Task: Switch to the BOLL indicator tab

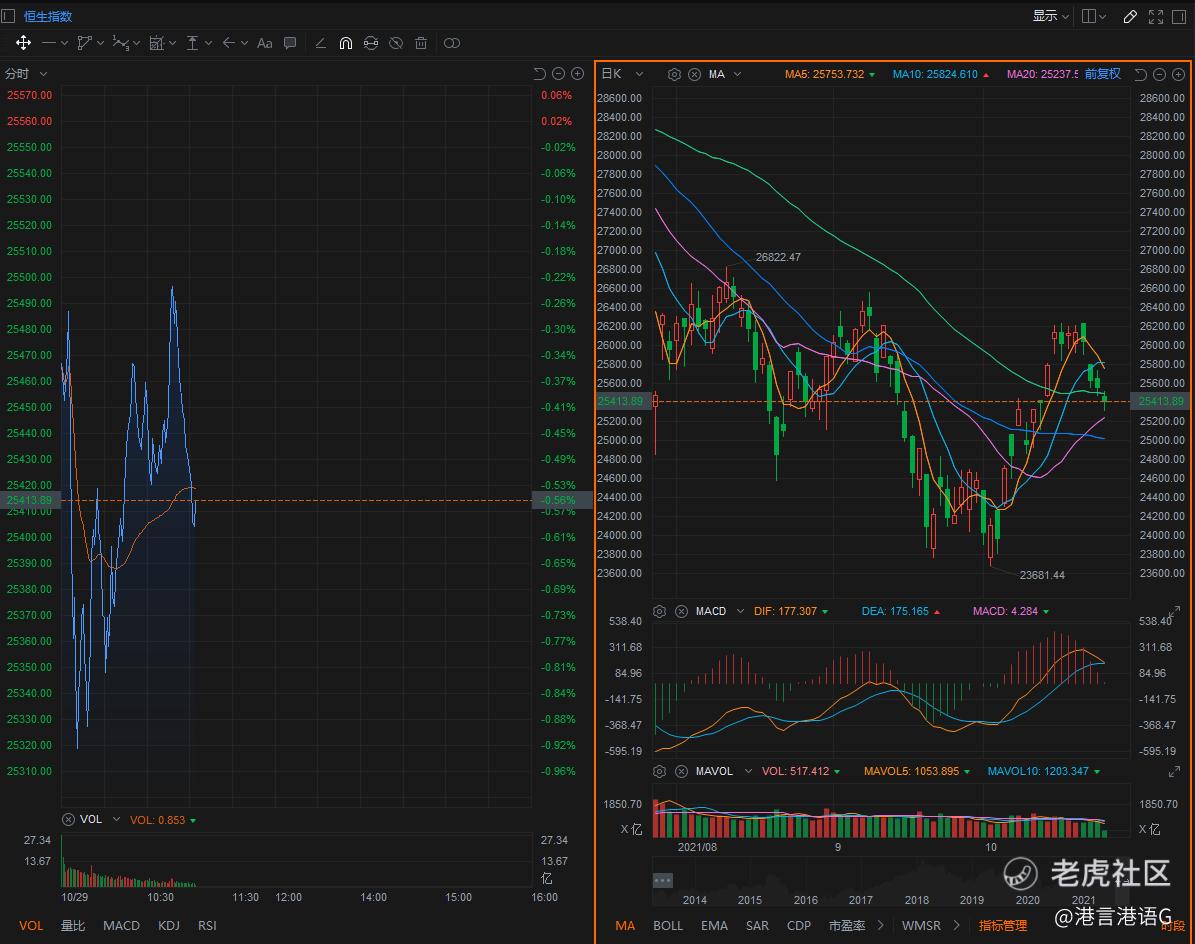Action: click(667, 925)
